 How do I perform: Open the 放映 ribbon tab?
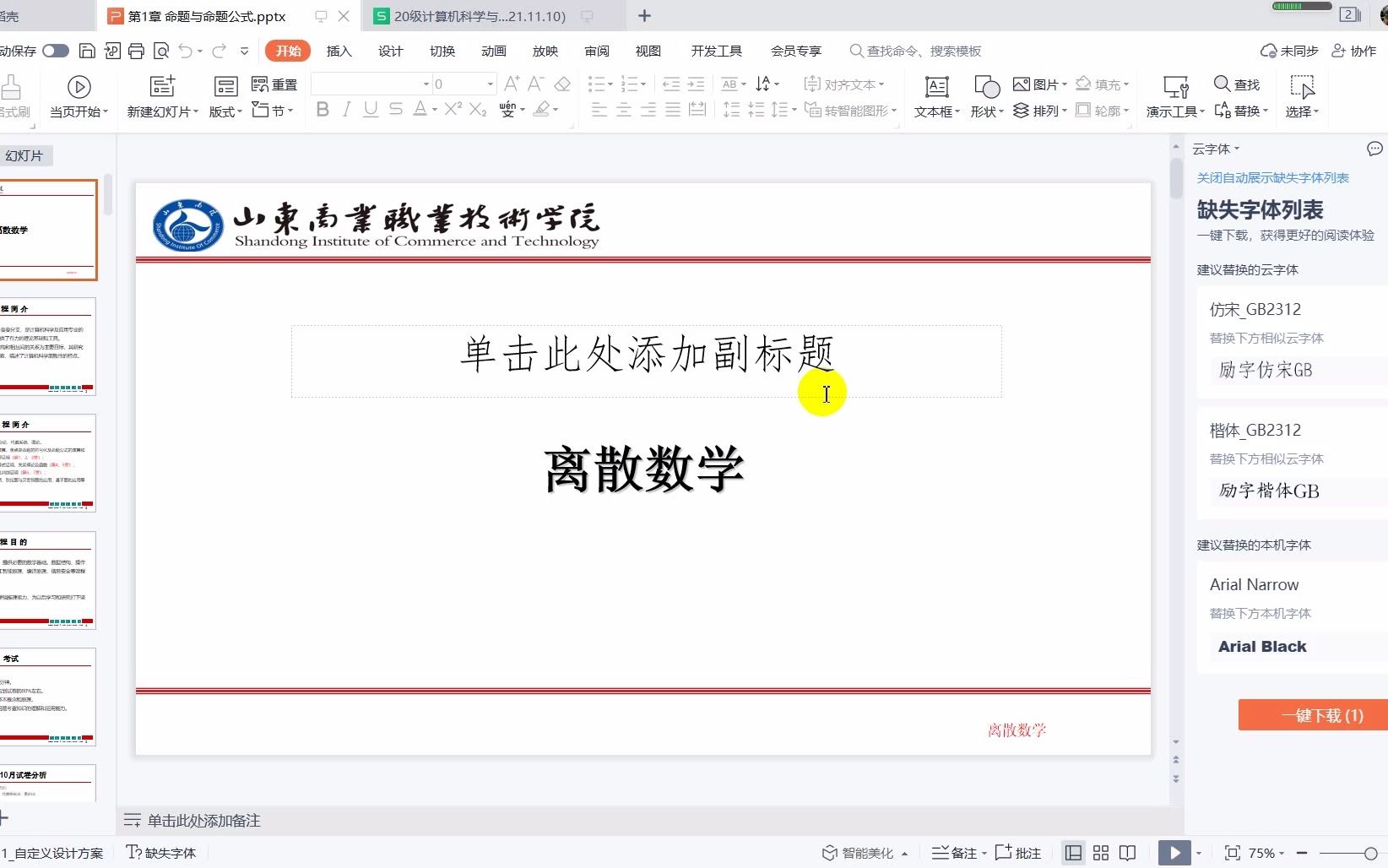[x=545, y=51]
